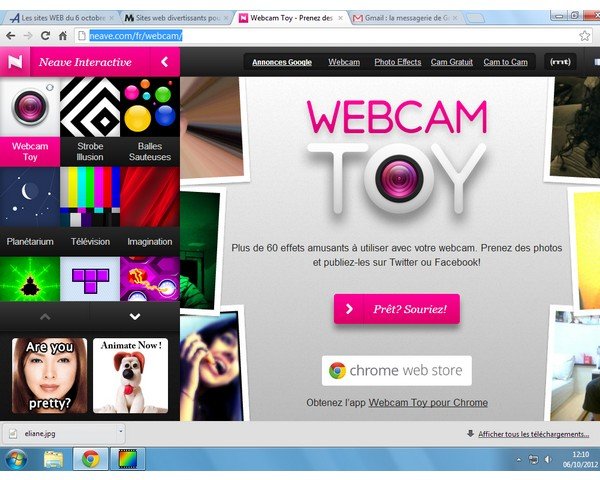Bookmark this page with the star
This screenshot has height=480, width=600.
(x=584, y=36)
